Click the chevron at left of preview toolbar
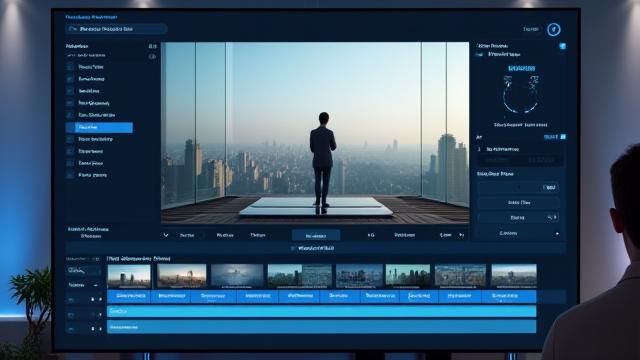This screenshot has height=360, width=640. (166, 235)
